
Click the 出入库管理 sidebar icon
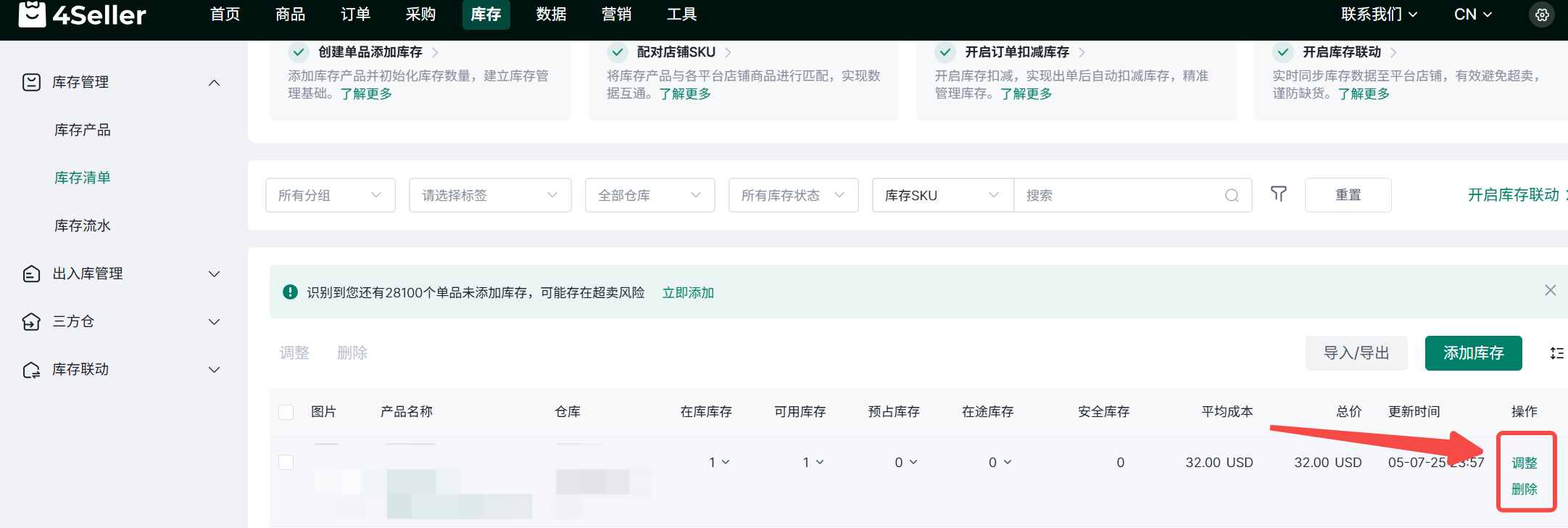(31, 273)
